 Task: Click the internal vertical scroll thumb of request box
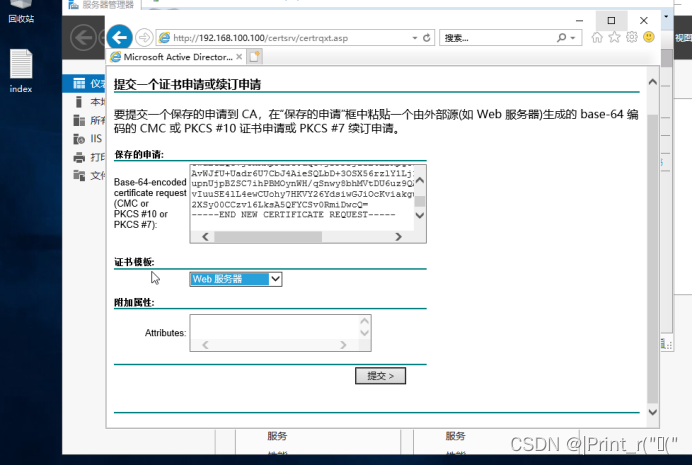tap(419, 202)
